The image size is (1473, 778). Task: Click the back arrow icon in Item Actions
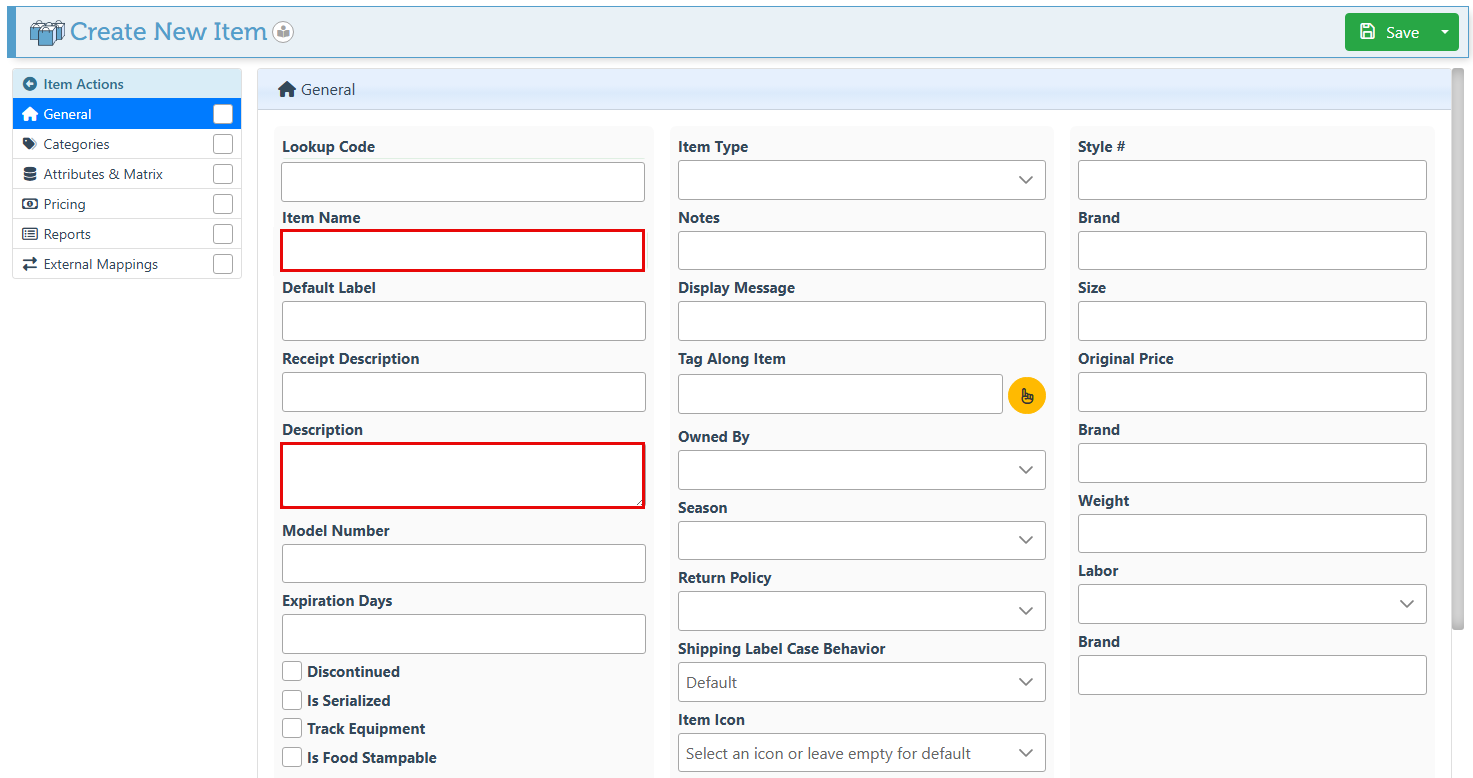coord(29,84)
